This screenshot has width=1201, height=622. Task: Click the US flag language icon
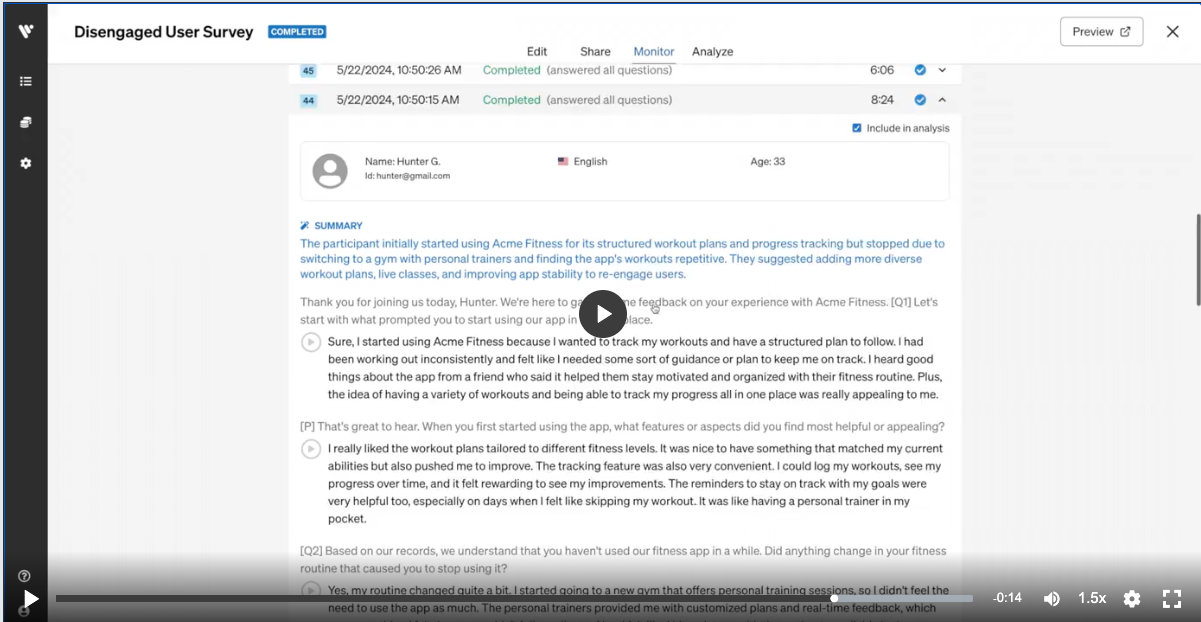(563, 161)
